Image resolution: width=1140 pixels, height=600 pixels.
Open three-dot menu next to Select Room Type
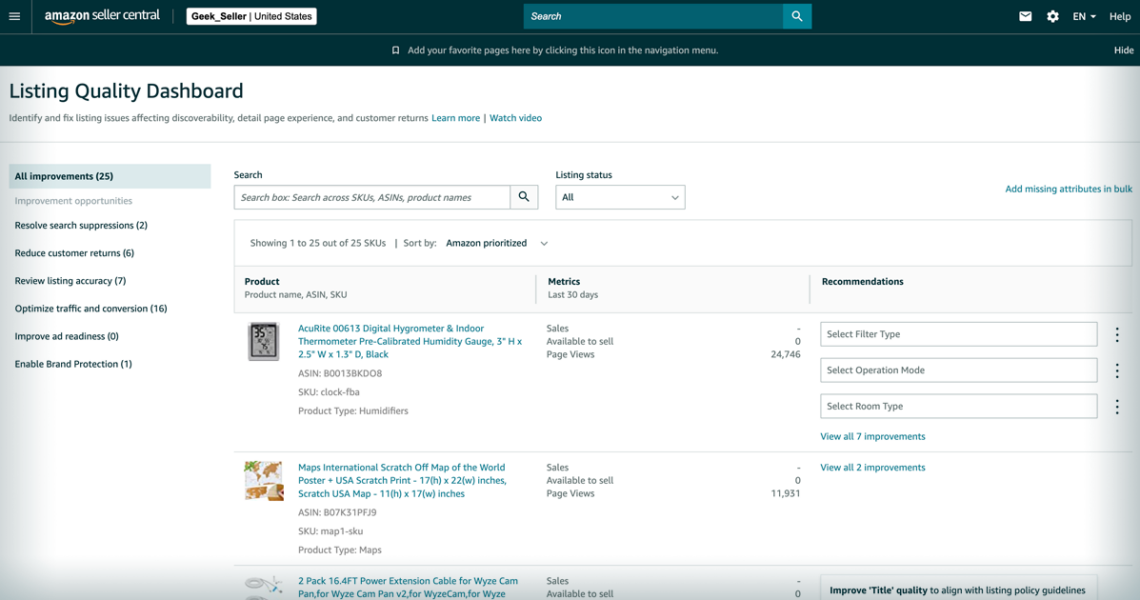pos(1116,406)
